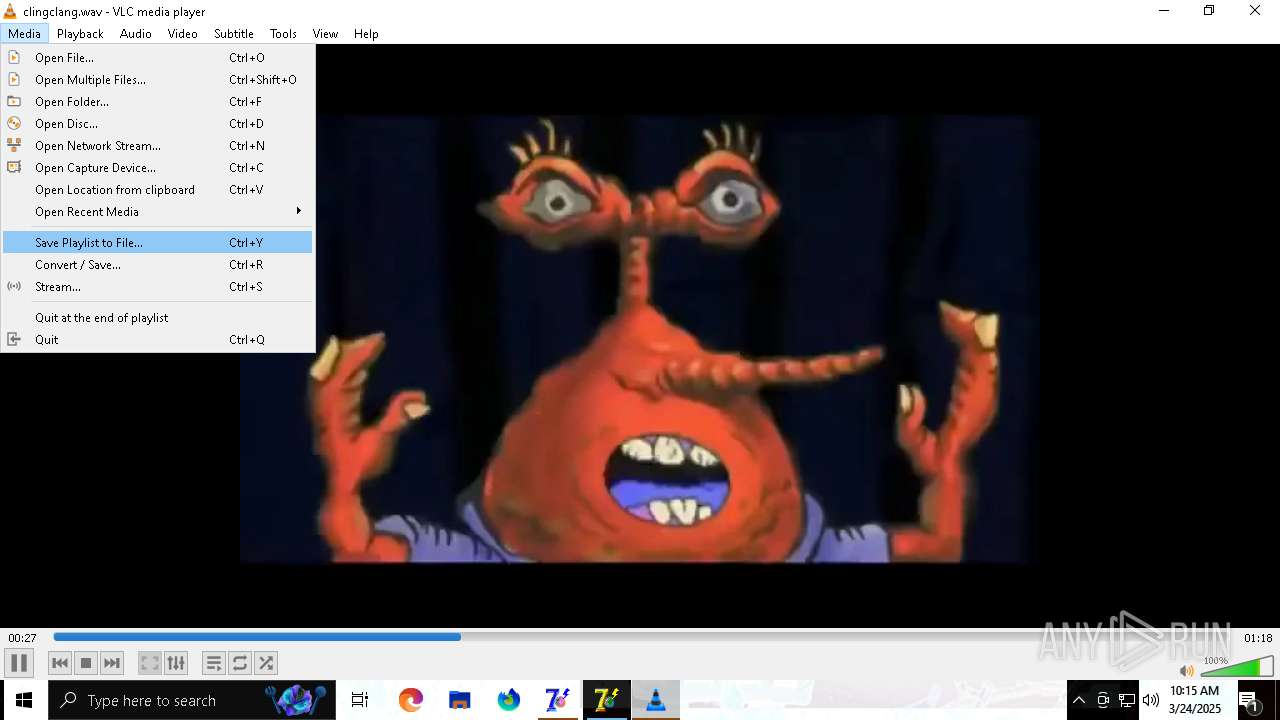Viewport: 1280px width, 720px height.
Task: Launch Firefox from taskbar
Action: (x=509, y=700)
